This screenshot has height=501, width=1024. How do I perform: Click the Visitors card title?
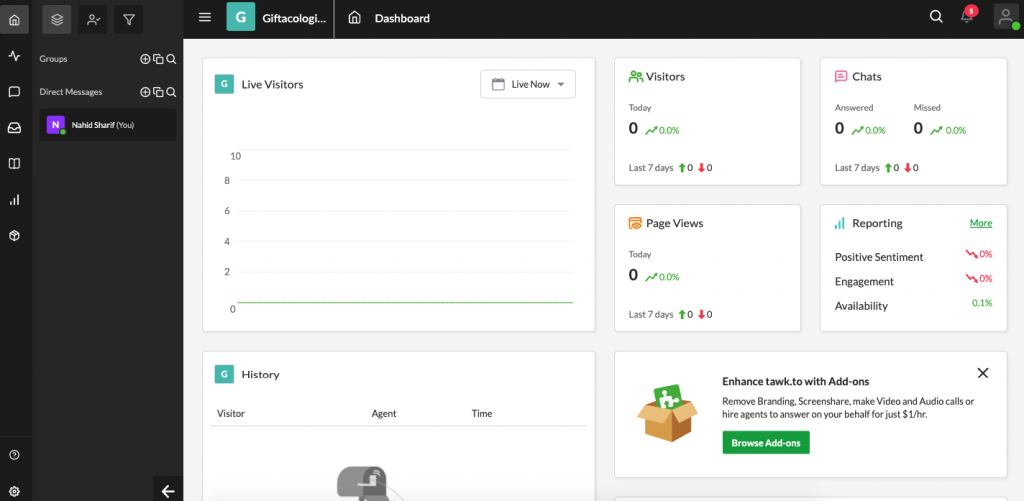point(665,76)
